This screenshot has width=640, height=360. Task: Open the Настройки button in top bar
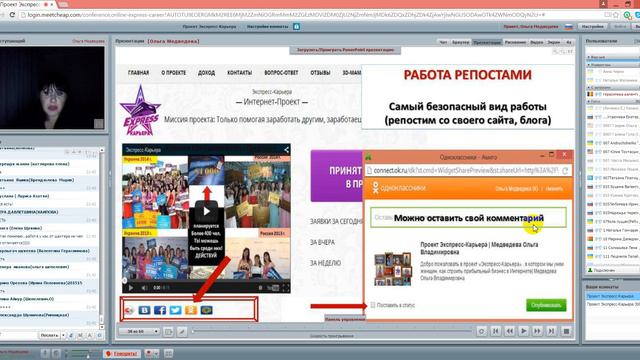pyautogui.click(x=593, y=27)
